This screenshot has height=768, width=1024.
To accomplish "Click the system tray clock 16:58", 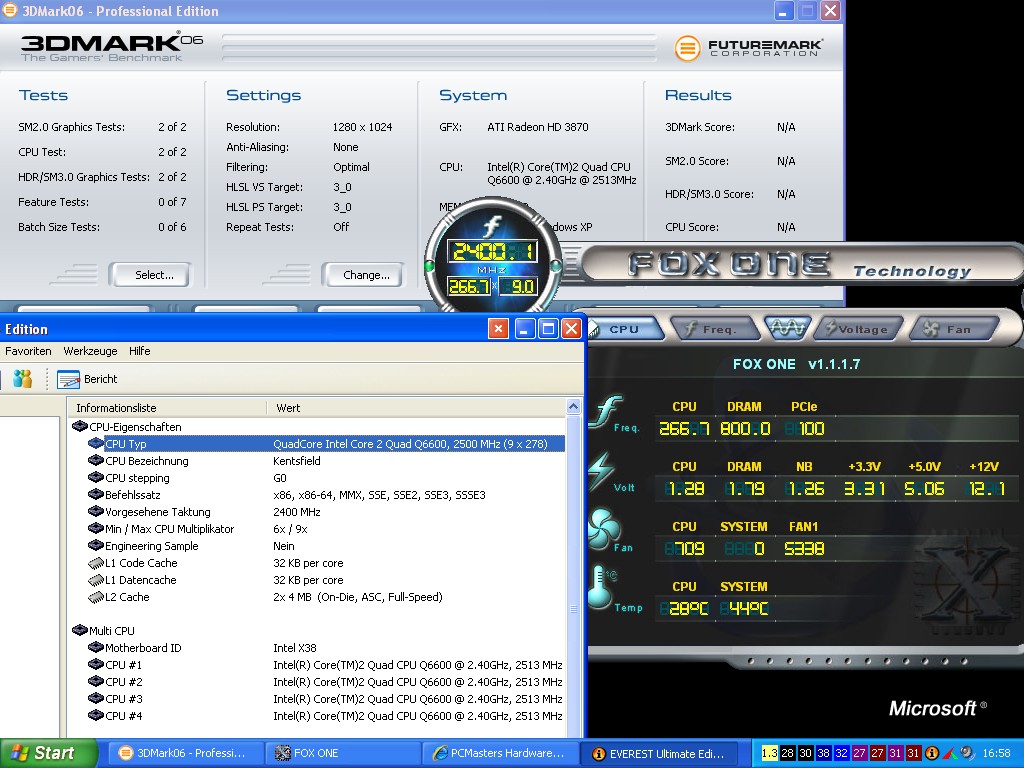I will (996, 753).
